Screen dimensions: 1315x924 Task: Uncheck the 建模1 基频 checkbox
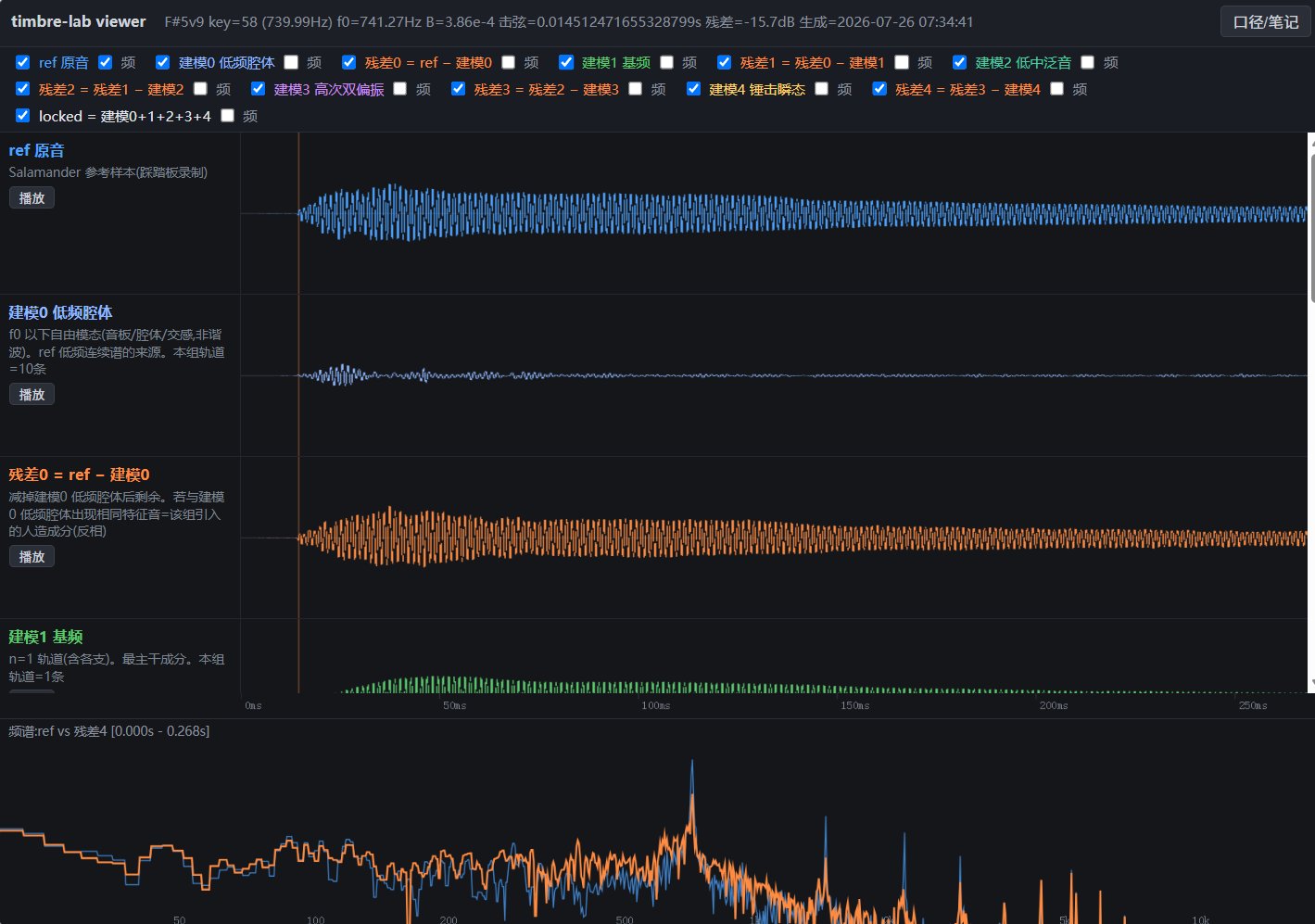click(566, 62)
